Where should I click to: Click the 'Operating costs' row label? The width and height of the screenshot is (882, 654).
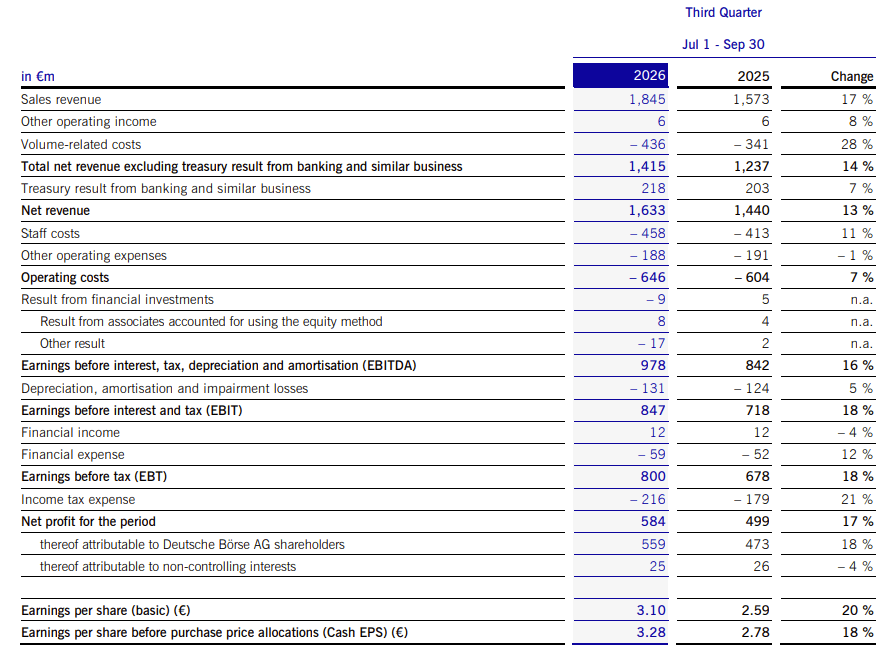pyautogui.click(x=65, y=277)
